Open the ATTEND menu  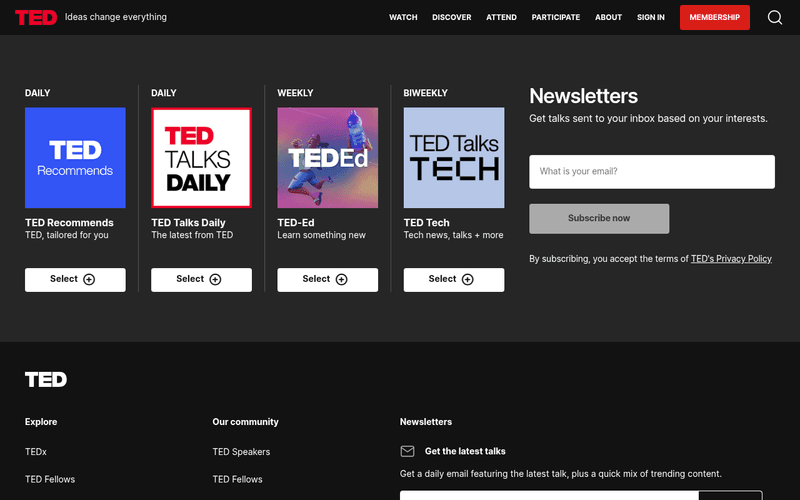(501, 17)
